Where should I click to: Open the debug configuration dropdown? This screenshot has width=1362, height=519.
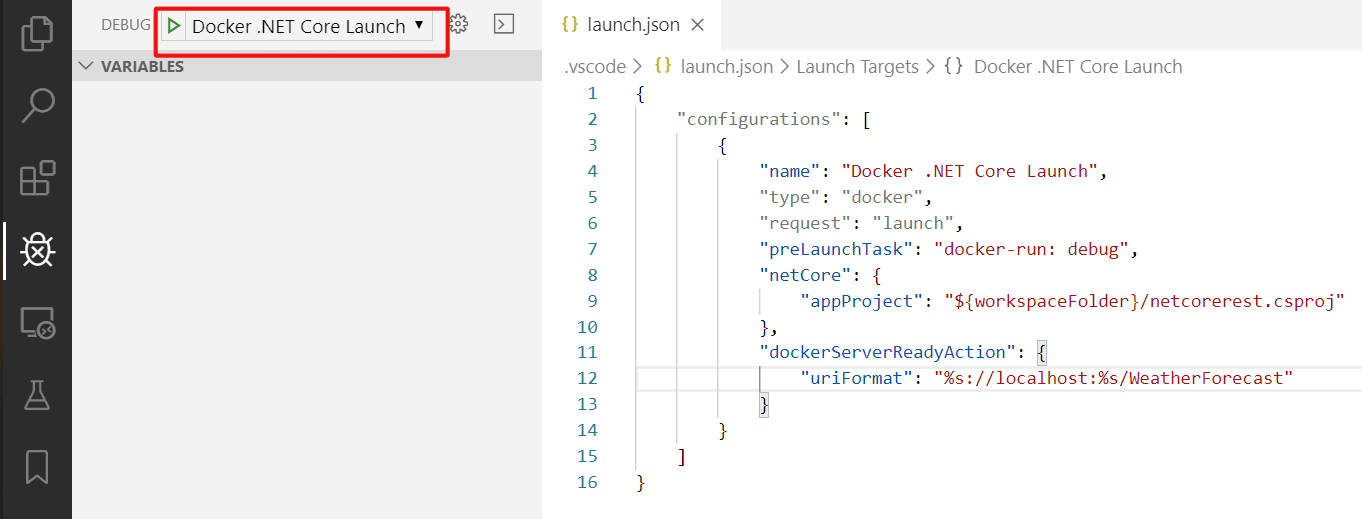click(309, 26)
